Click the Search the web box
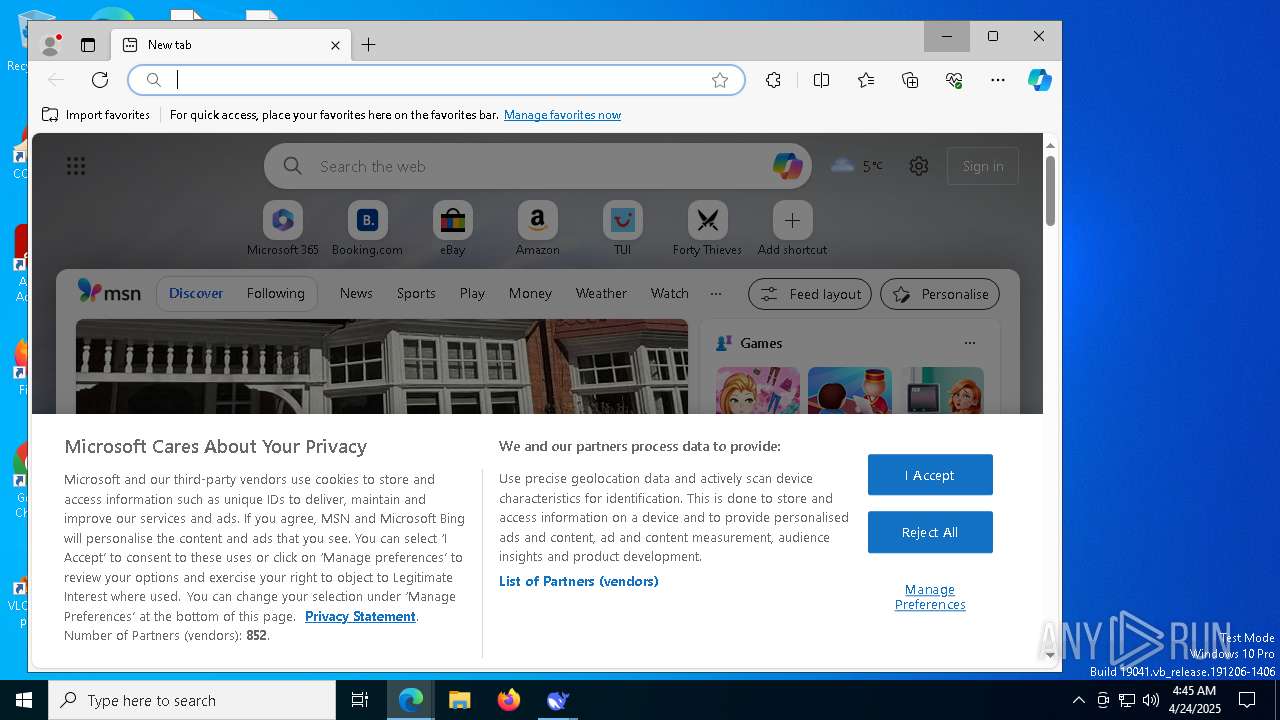1280x720 pixels. (x=538, y=166)
